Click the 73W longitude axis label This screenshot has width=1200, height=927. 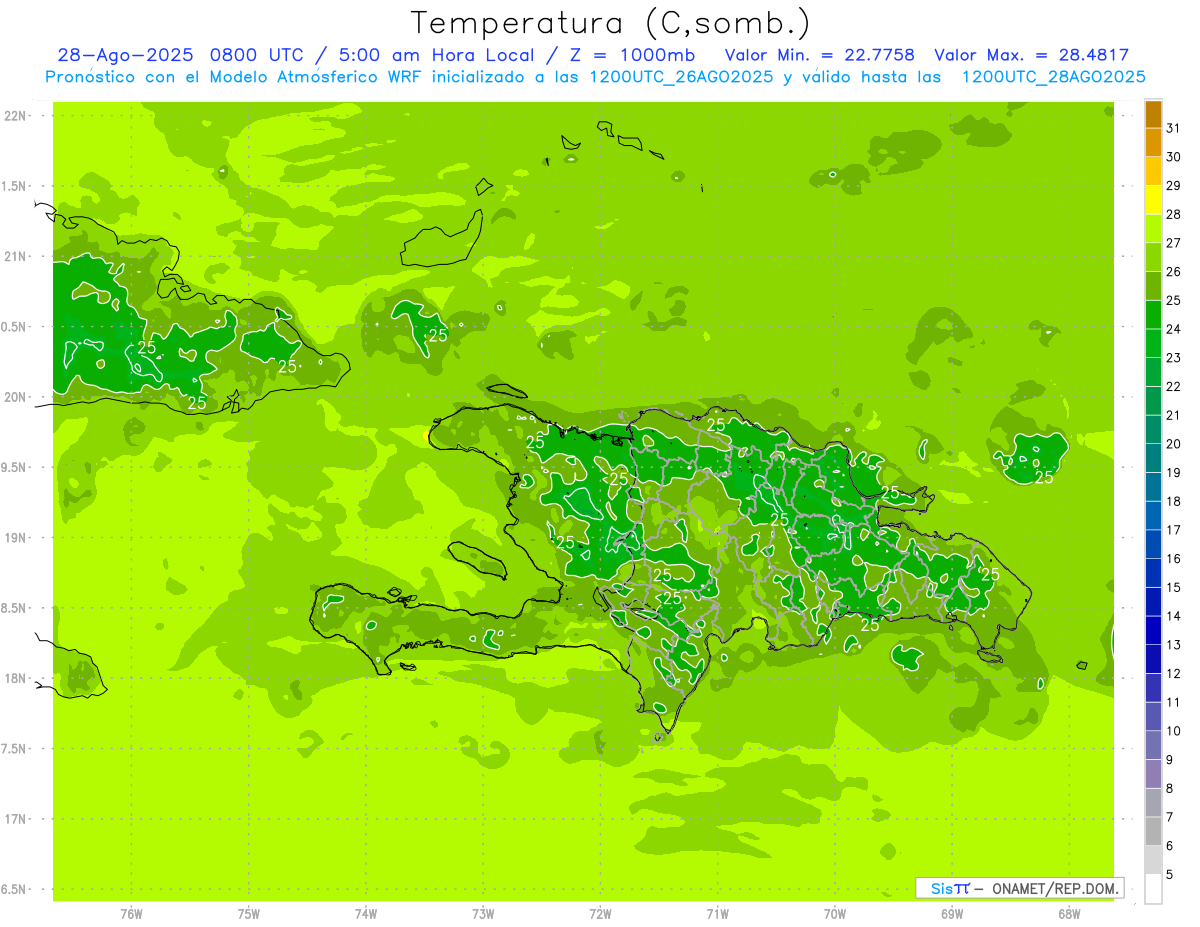tap(483, 914)
